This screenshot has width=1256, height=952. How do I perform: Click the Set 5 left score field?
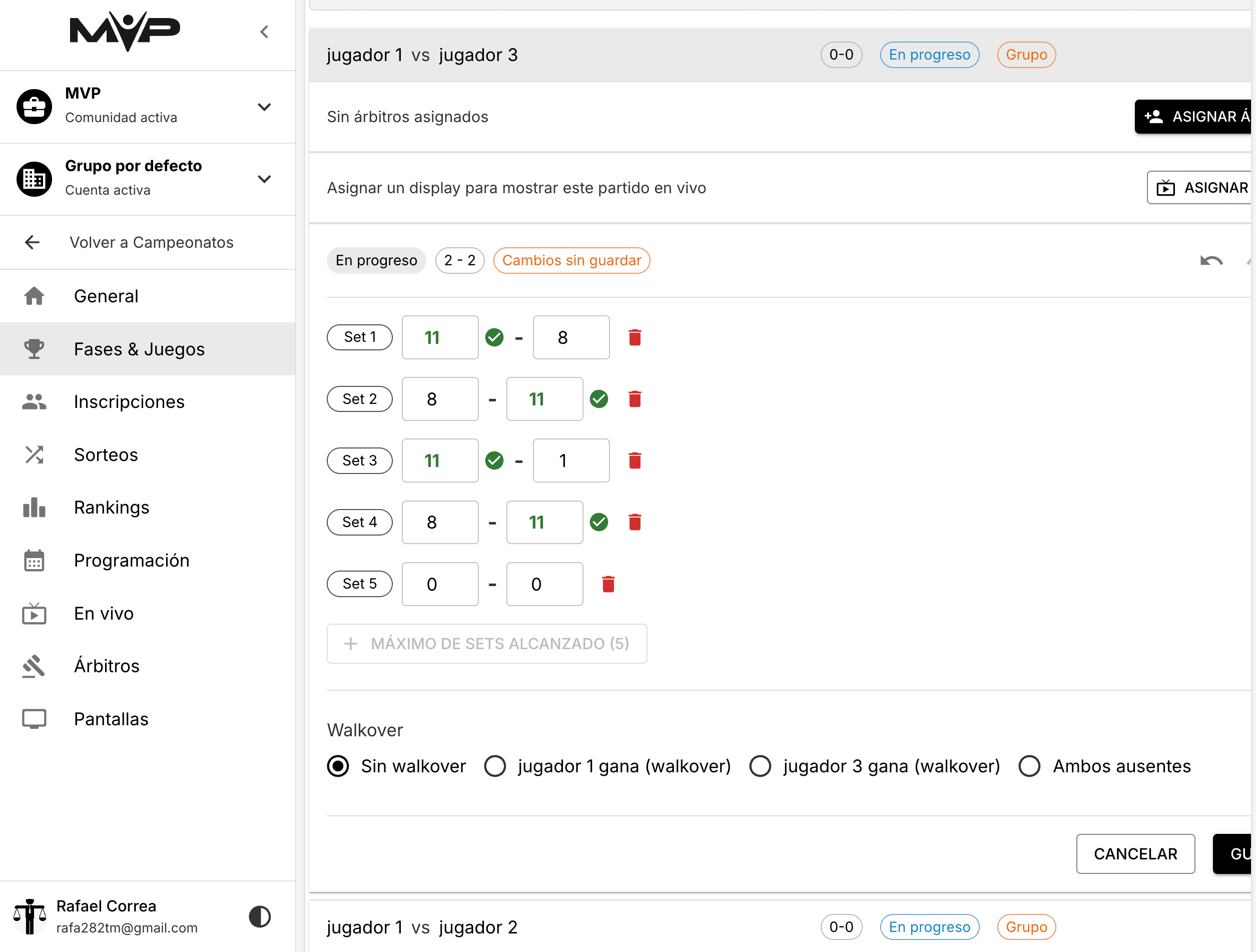pos(440,583)
